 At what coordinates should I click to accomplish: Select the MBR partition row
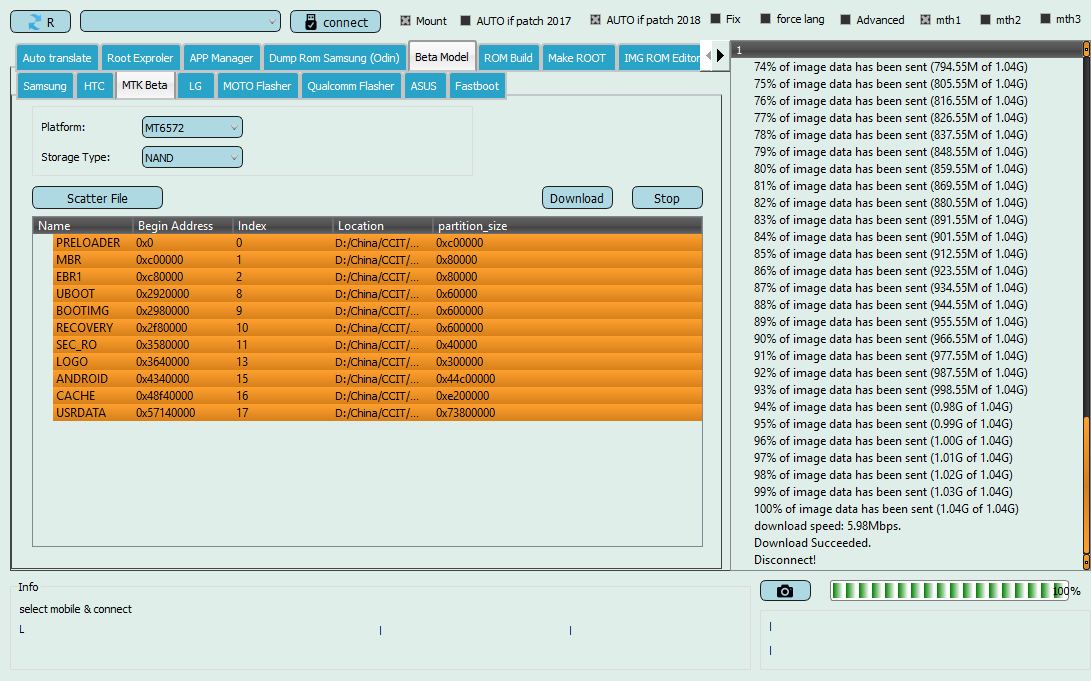[377, 259]
